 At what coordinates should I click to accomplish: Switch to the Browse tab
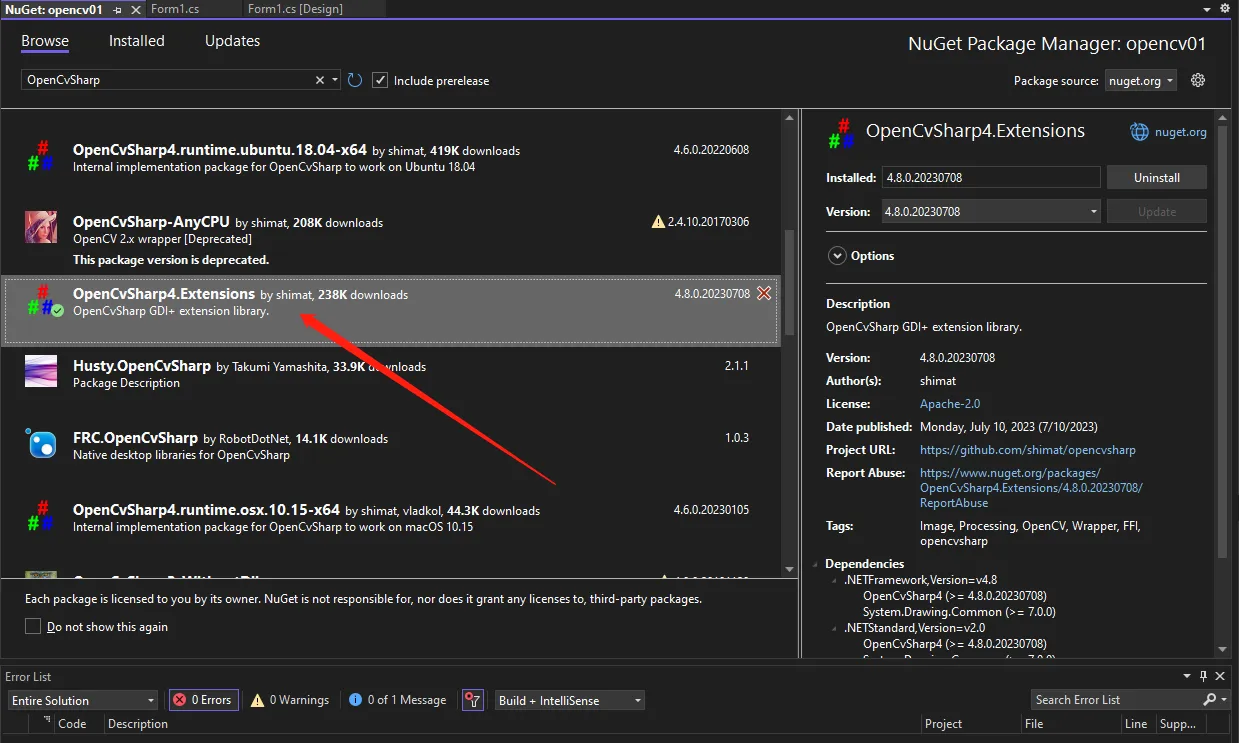(45, 41)
